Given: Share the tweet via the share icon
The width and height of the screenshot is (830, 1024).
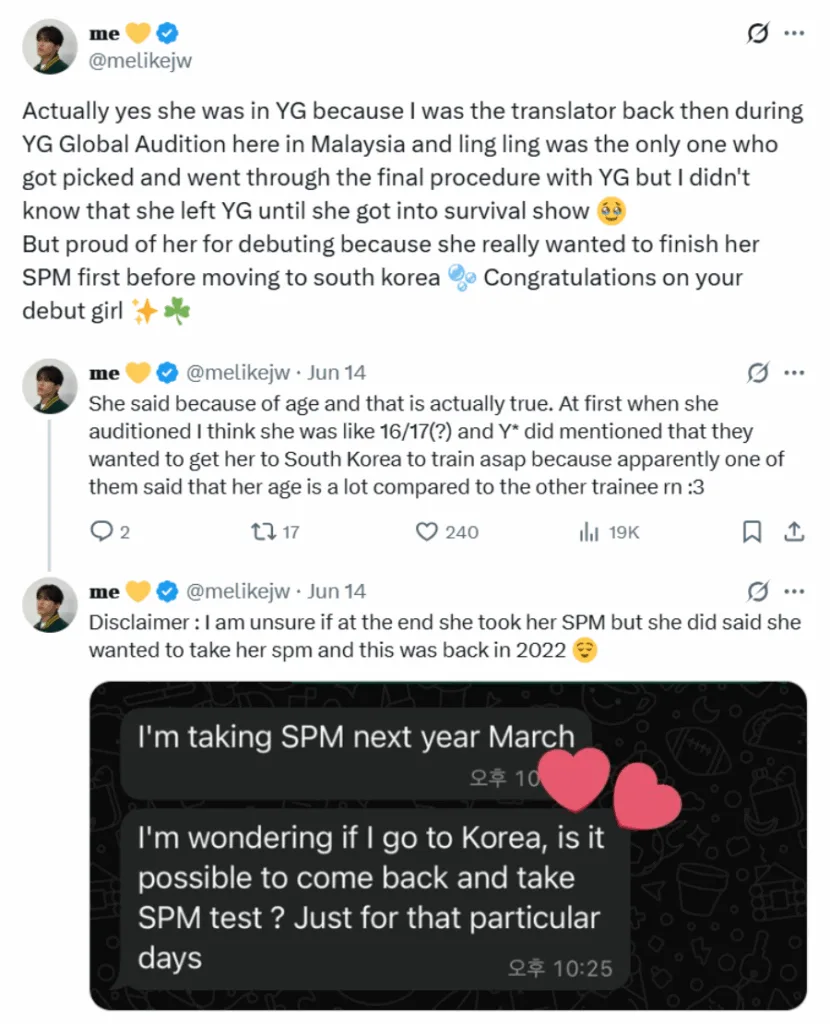Looking at the screenshot, I should pos(794,532).
